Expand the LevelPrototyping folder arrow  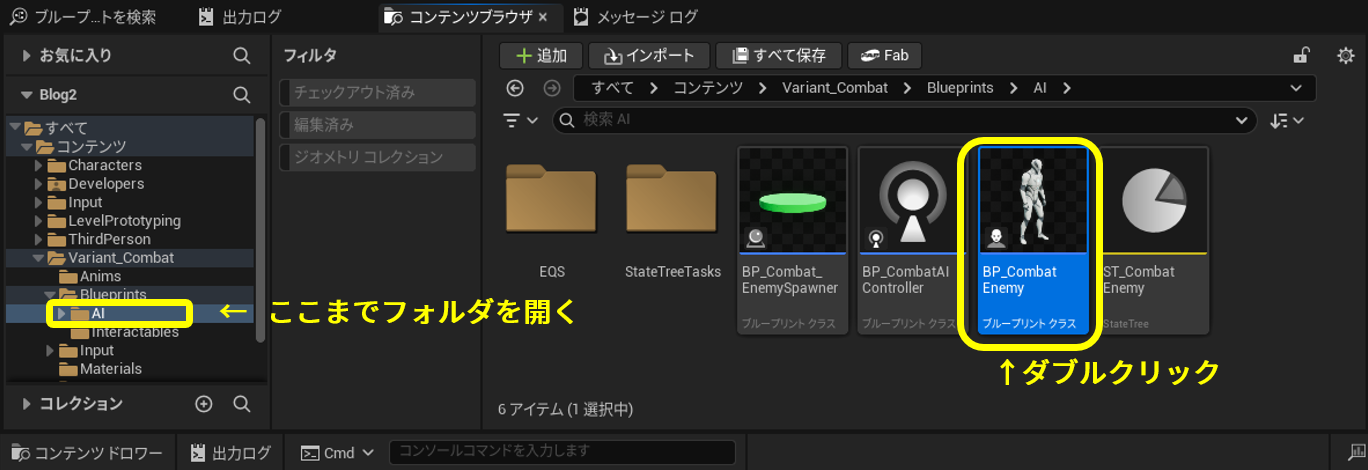pyautogui.click(x=38, y=221)
